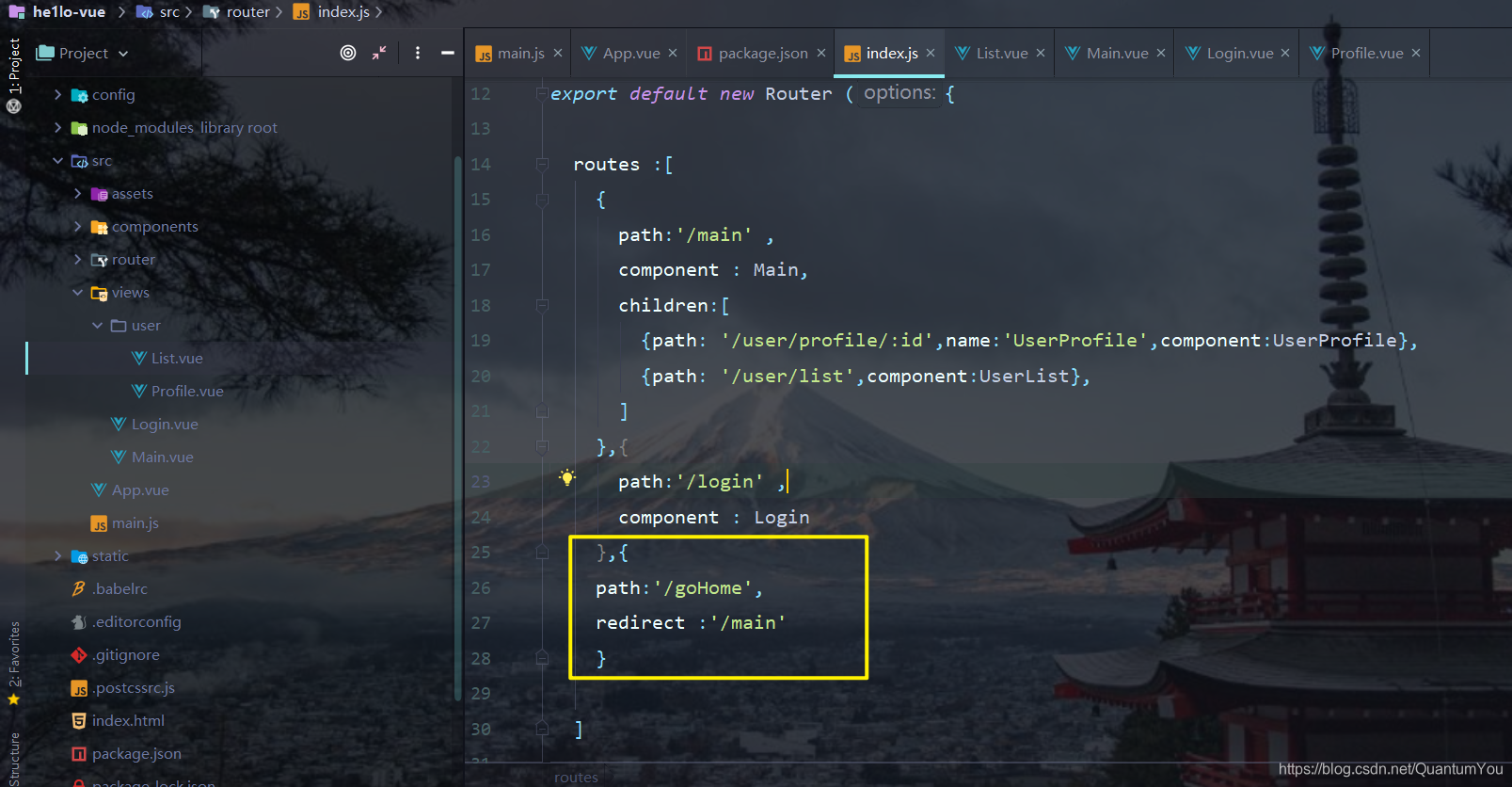1512x787 pixels.
Task: Click src in the breadcrumb bar
Action: 169,12
